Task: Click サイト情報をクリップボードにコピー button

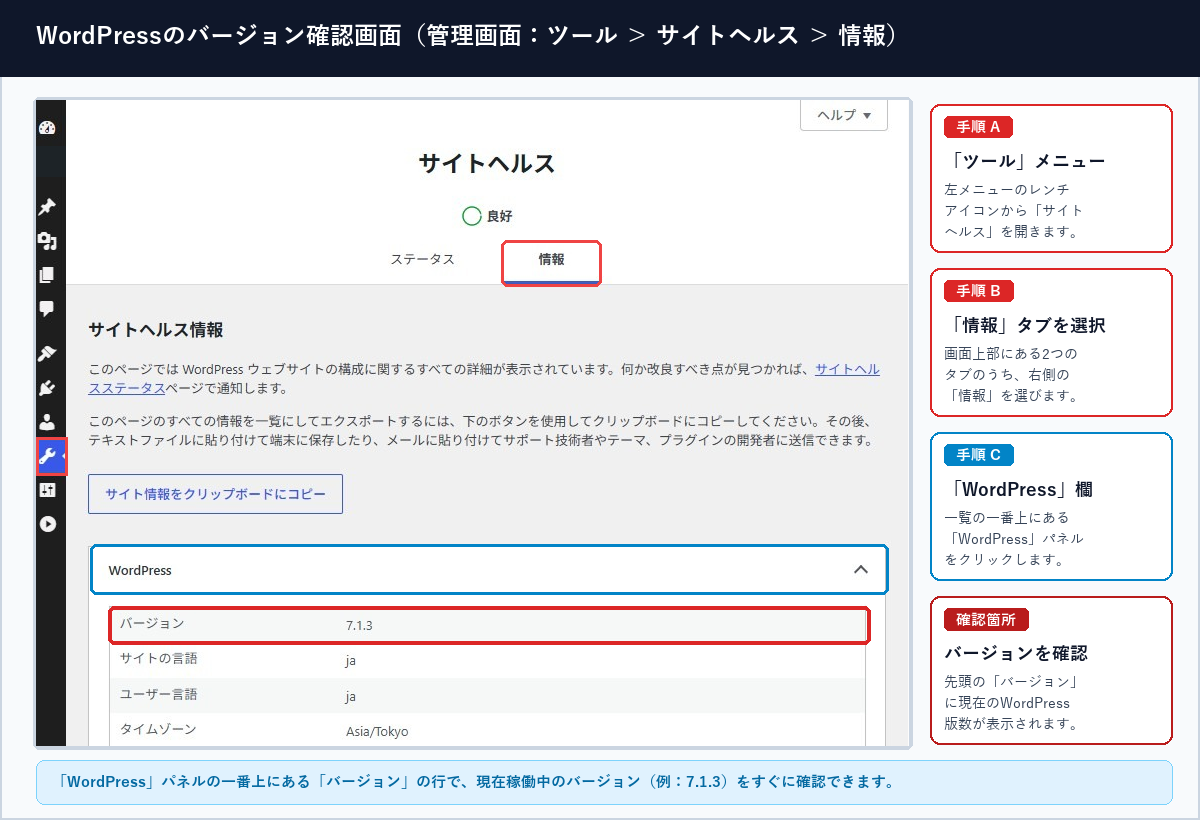Action: [x=215, y=494]
